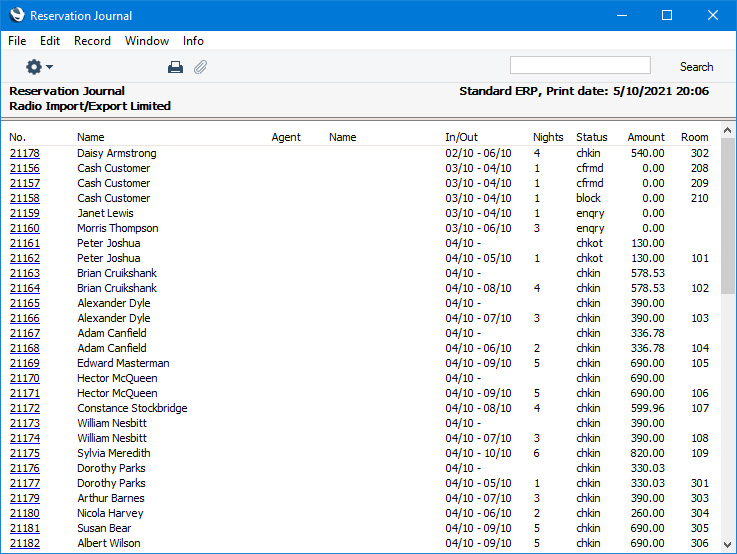This screenshot has height=554, width=737.
Task: Open the Window menu
Action: [147, 41]
